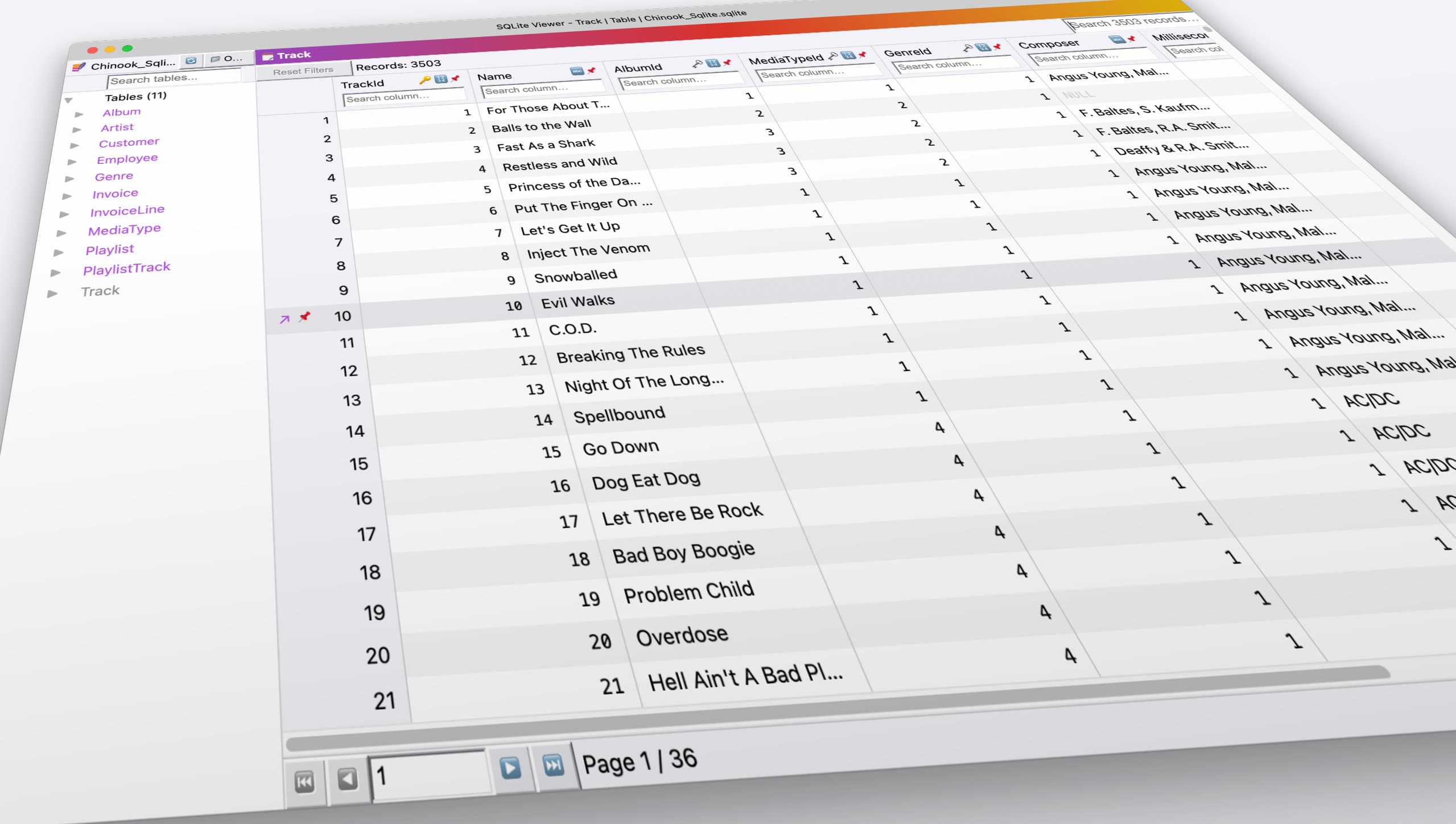Click the numeric type icon on the AlbumId column

click(713, 64)
